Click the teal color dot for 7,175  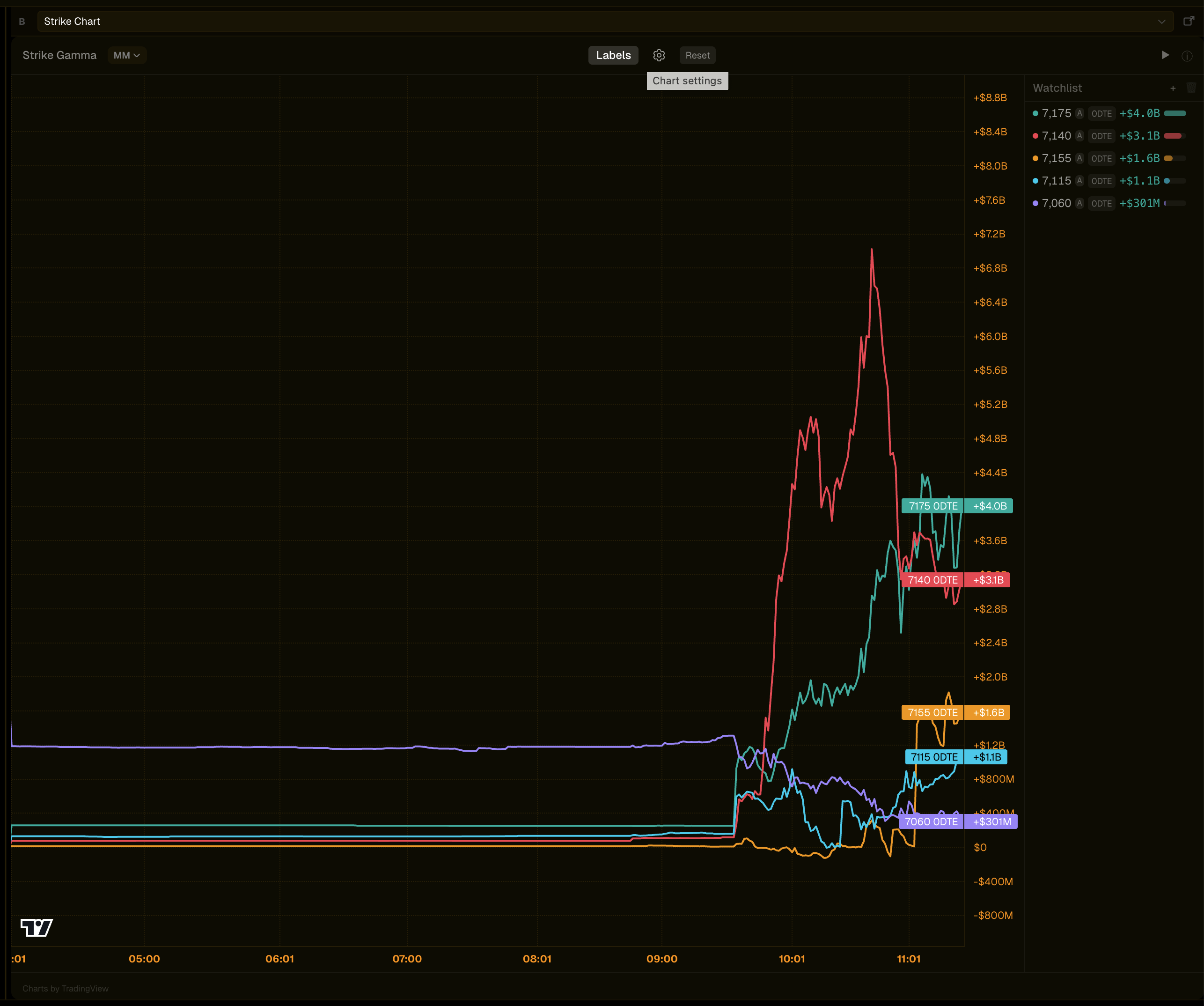pos(1035,113)
